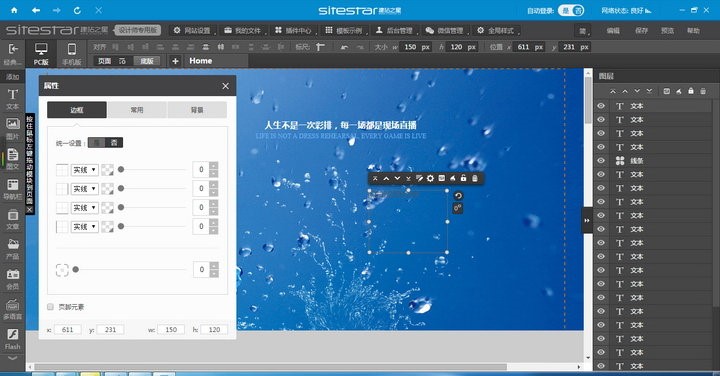The width and height of the screenshot is (720, 376).
Task: Click the home icon in the title bar
Action: 14,10
